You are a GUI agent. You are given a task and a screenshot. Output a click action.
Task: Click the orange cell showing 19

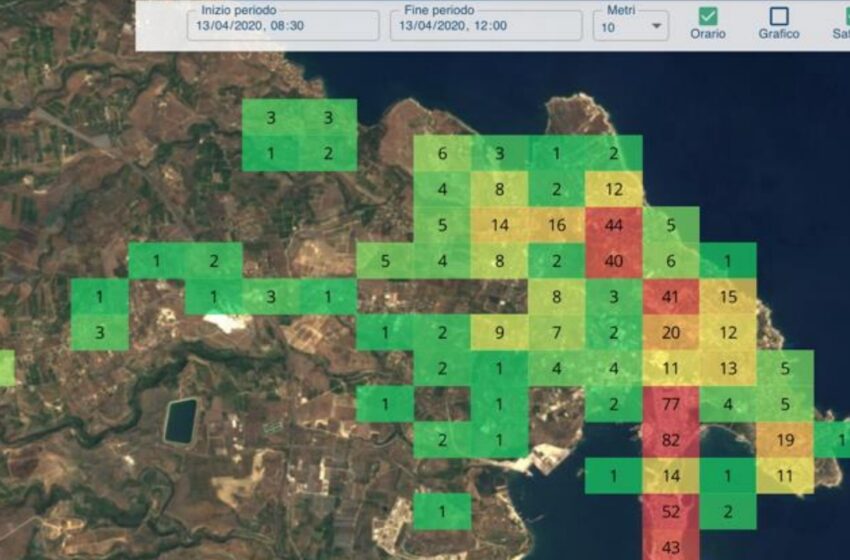[785, 440]
